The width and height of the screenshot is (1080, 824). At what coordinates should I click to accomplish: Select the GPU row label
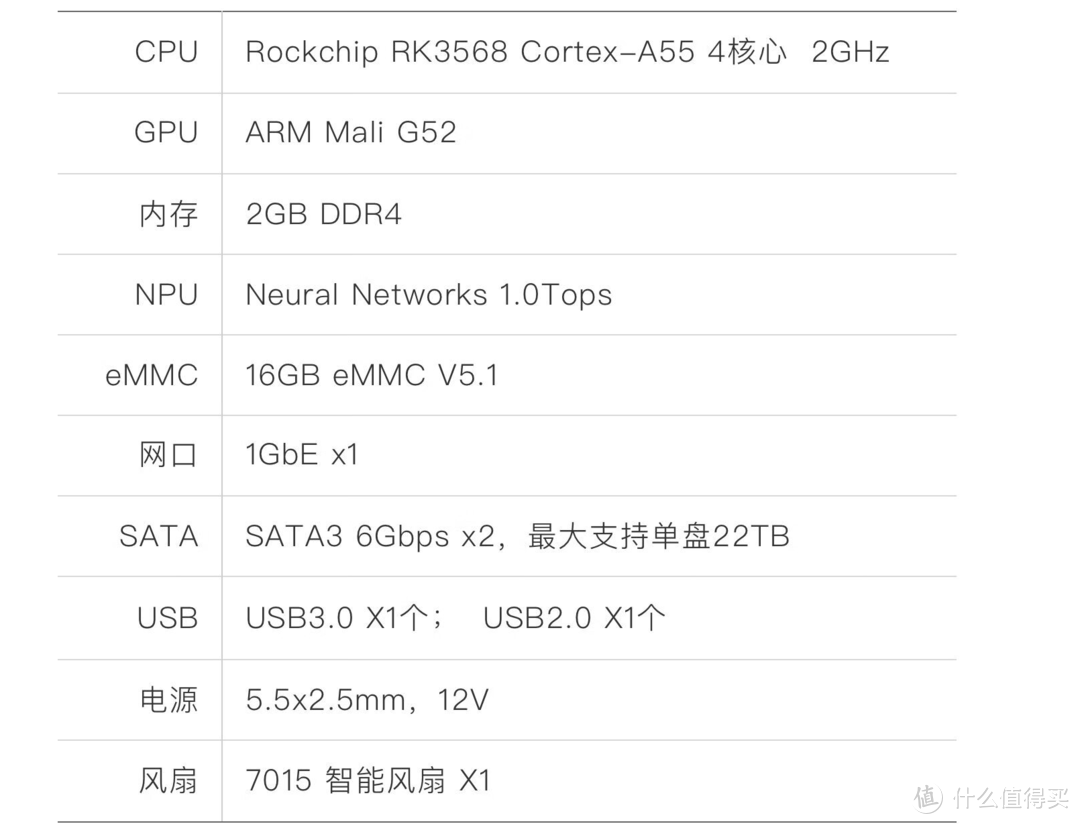click(x=166, y=132)
